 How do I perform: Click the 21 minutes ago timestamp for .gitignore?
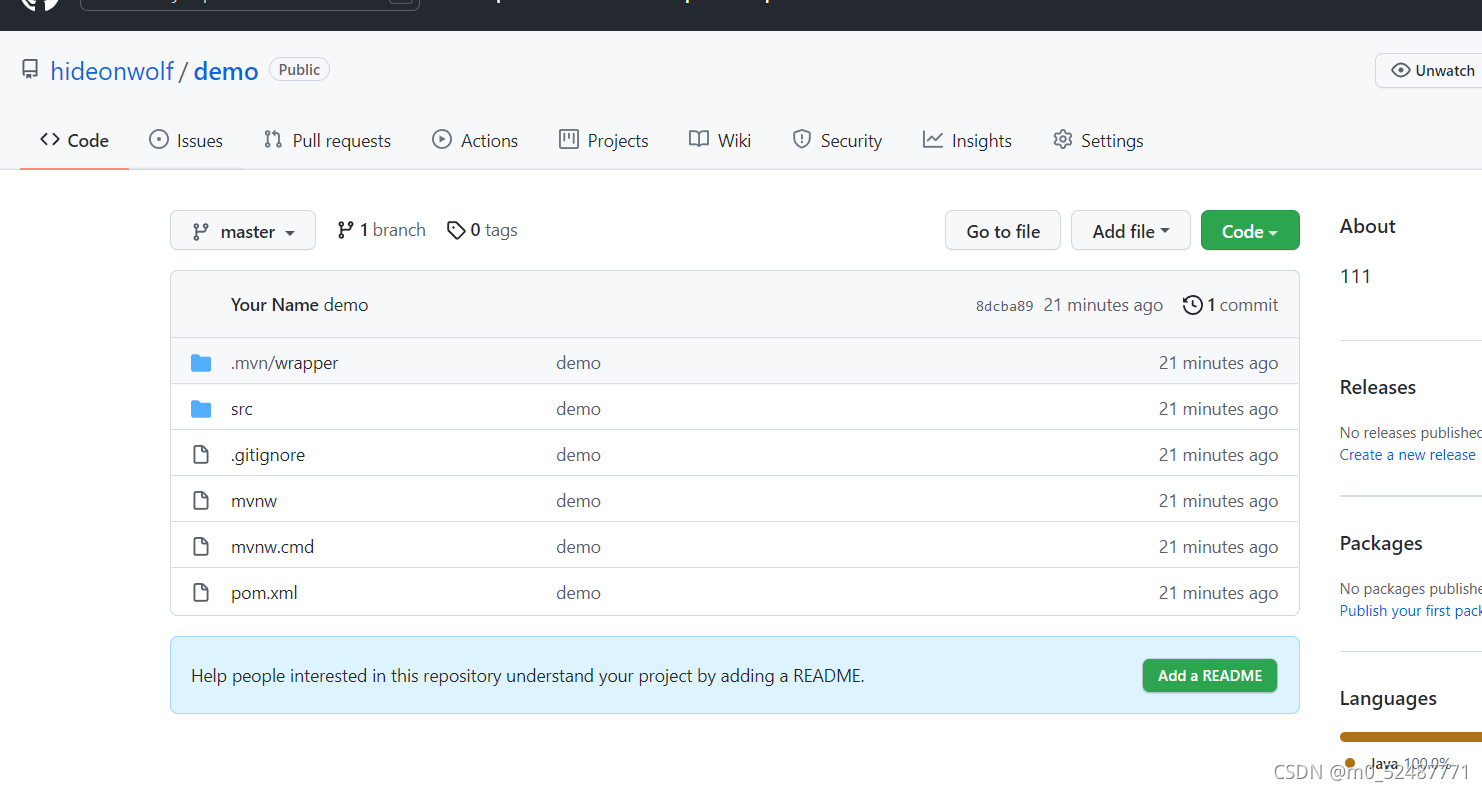coord(1218,455)
